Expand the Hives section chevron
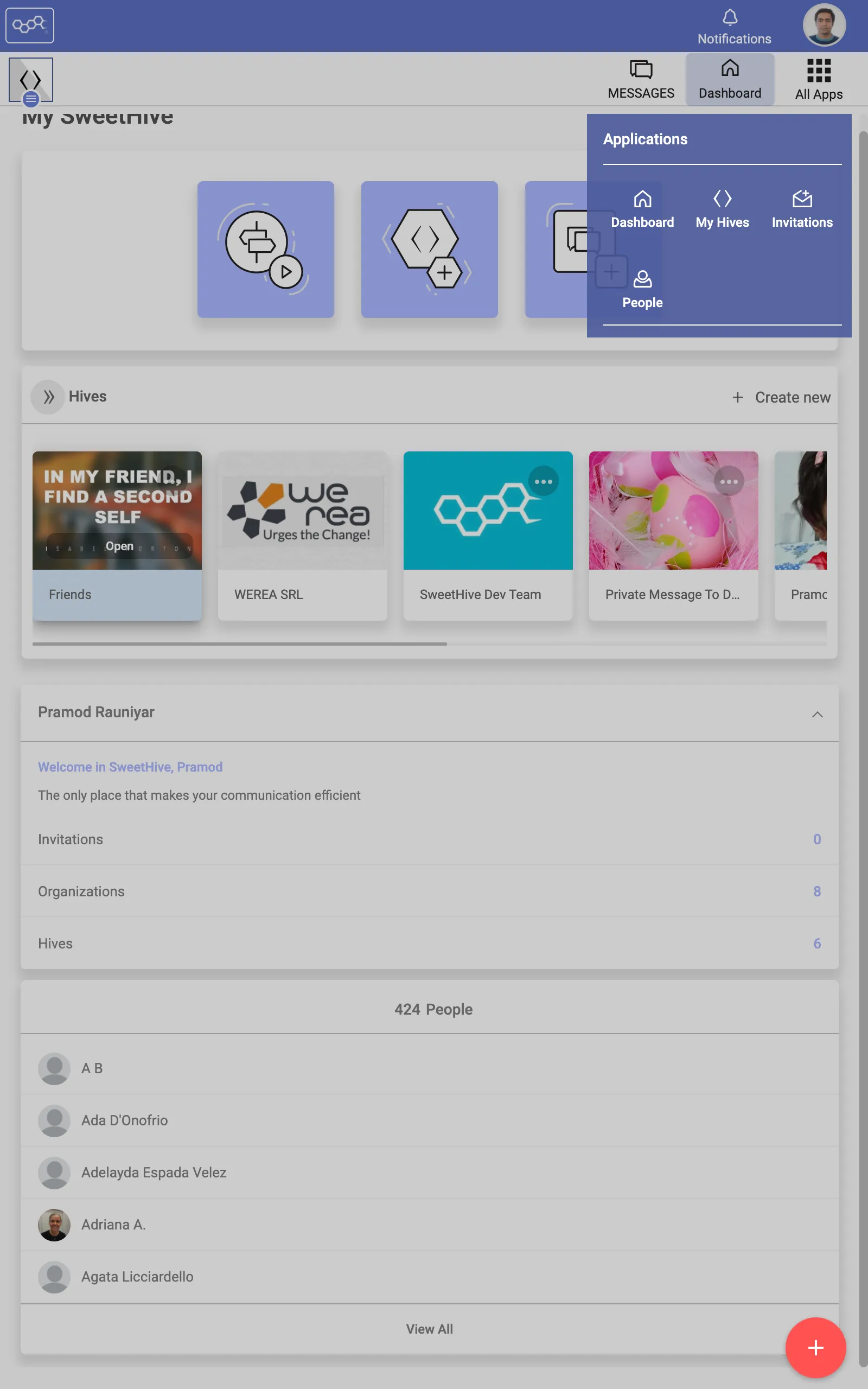The width and height of the screenshot is (868, 1389). point(48,397)
